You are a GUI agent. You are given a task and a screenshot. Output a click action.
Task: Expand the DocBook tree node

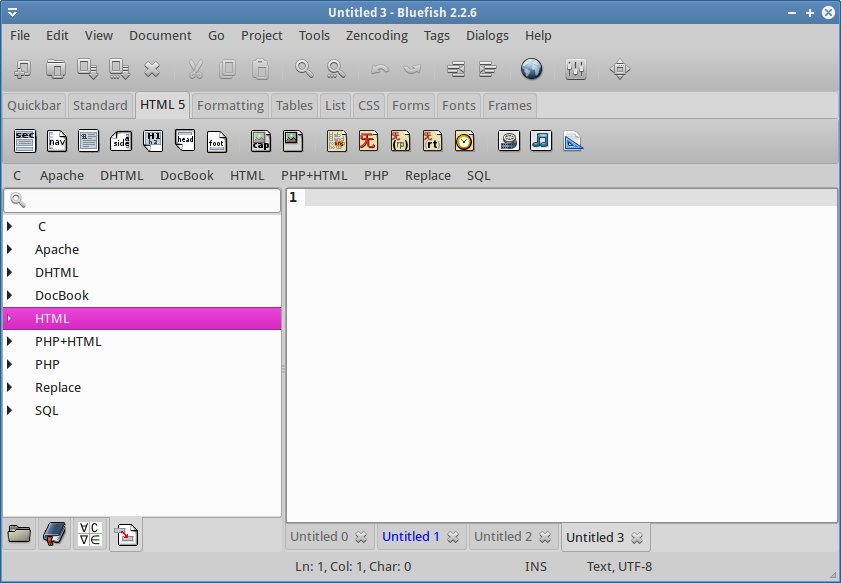[x=10, y=296]
